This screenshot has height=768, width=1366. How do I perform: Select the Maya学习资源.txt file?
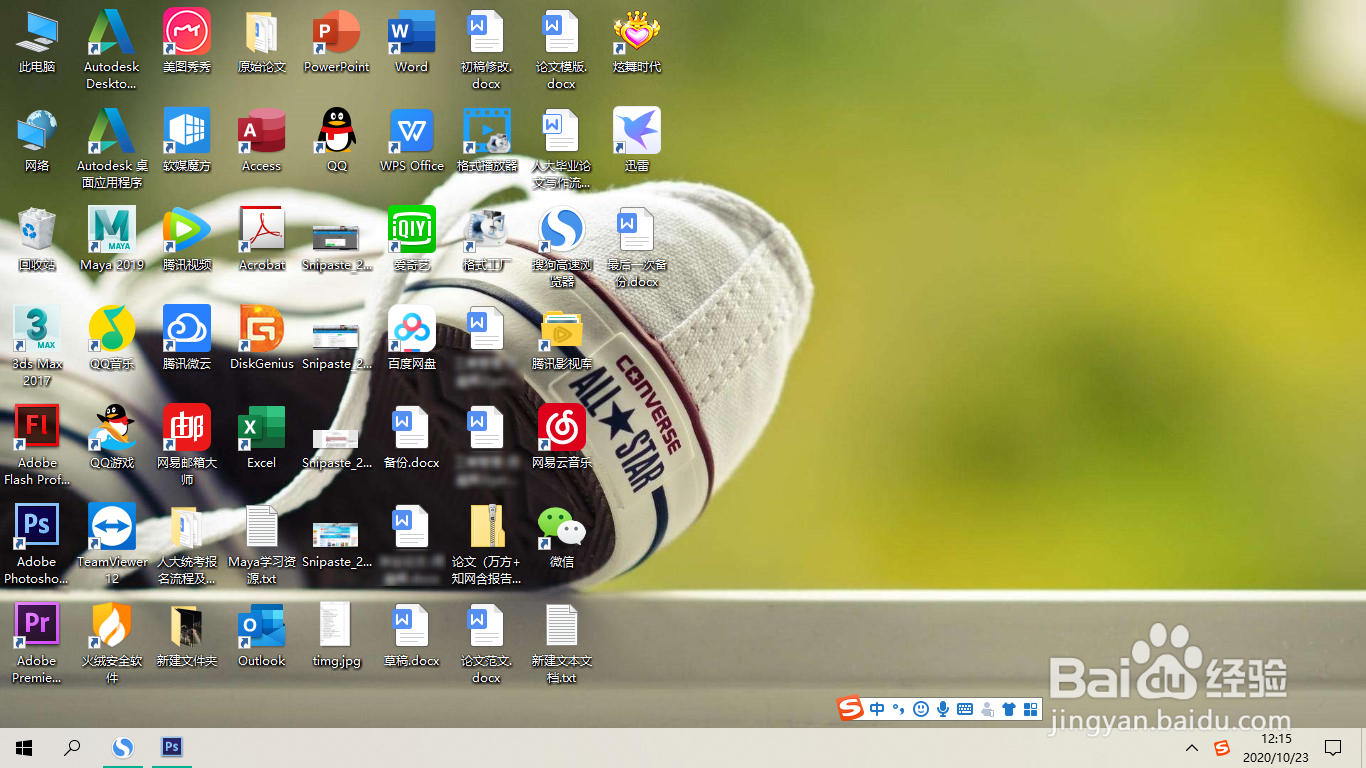coord(262,544)
